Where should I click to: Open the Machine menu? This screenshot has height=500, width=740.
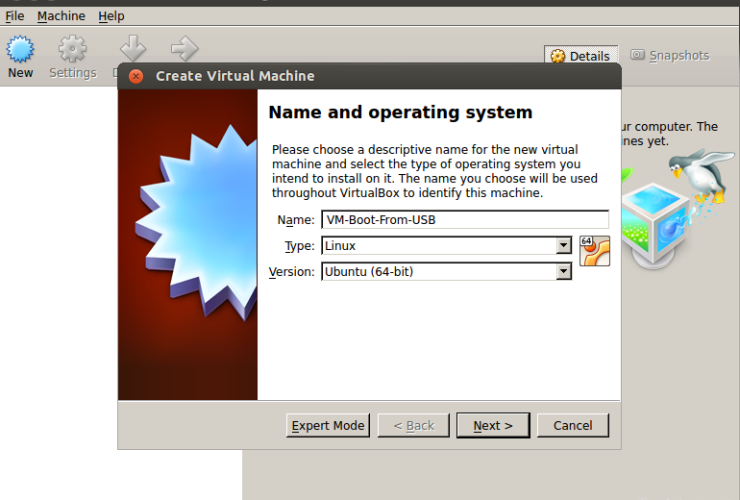click(x=61, y=16)
